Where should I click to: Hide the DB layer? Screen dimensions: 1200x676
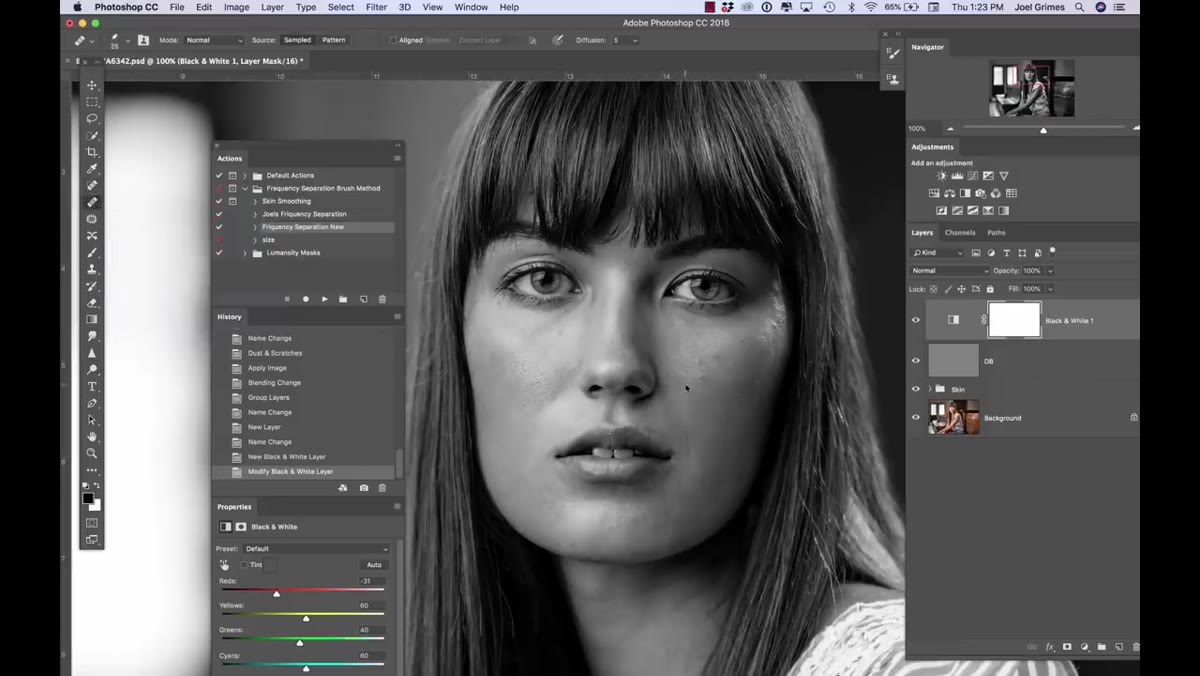915,361
